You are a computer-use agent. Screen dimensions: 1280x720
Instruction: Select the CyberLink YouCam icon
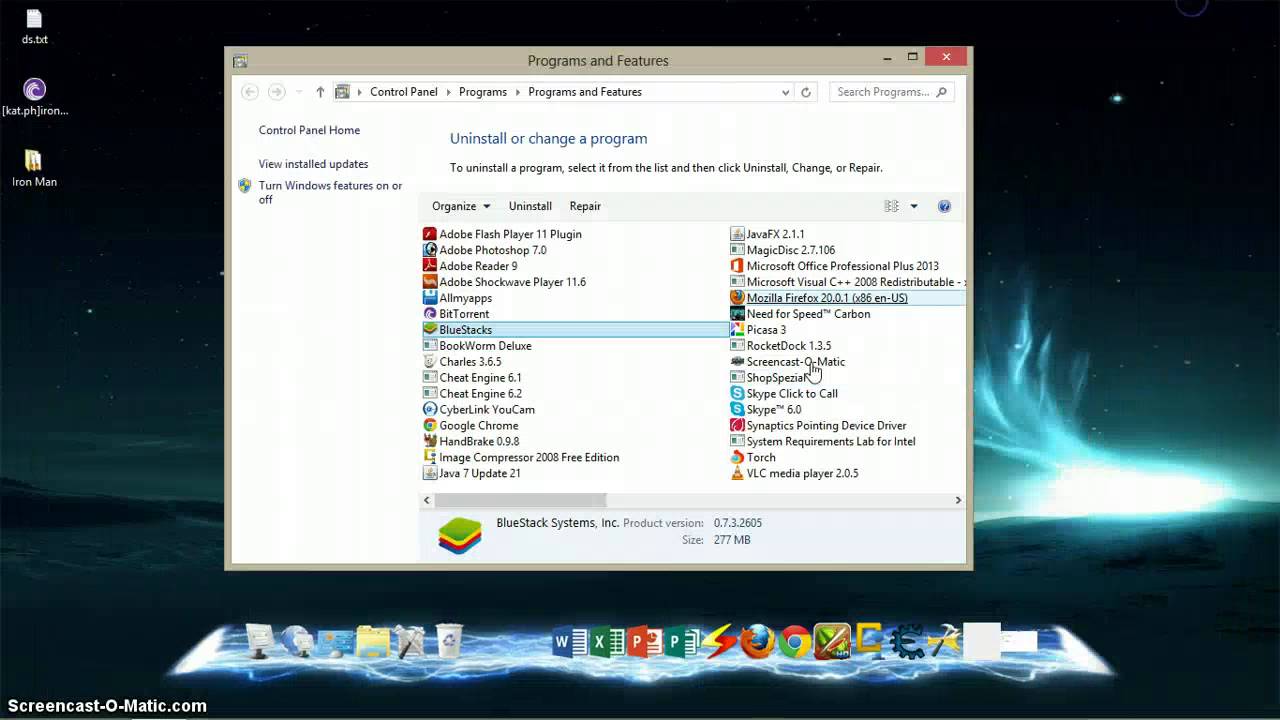coord(430,410)
